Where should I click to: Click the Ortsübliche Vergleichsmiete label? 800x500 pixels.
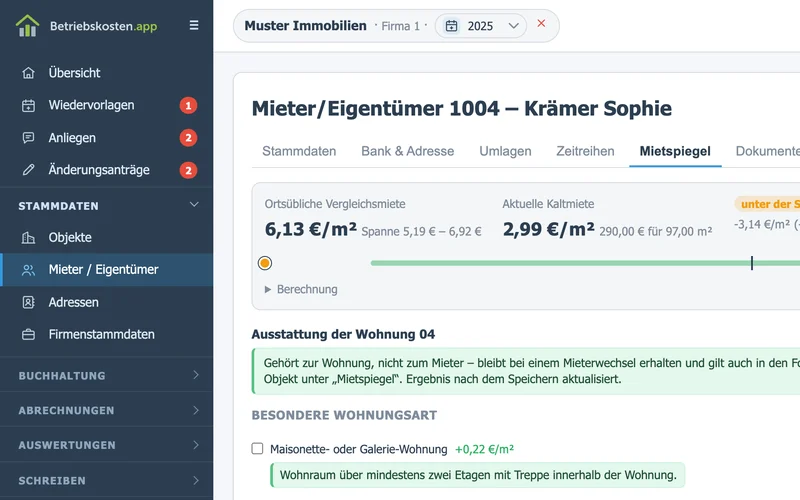(x=335, y=204)
